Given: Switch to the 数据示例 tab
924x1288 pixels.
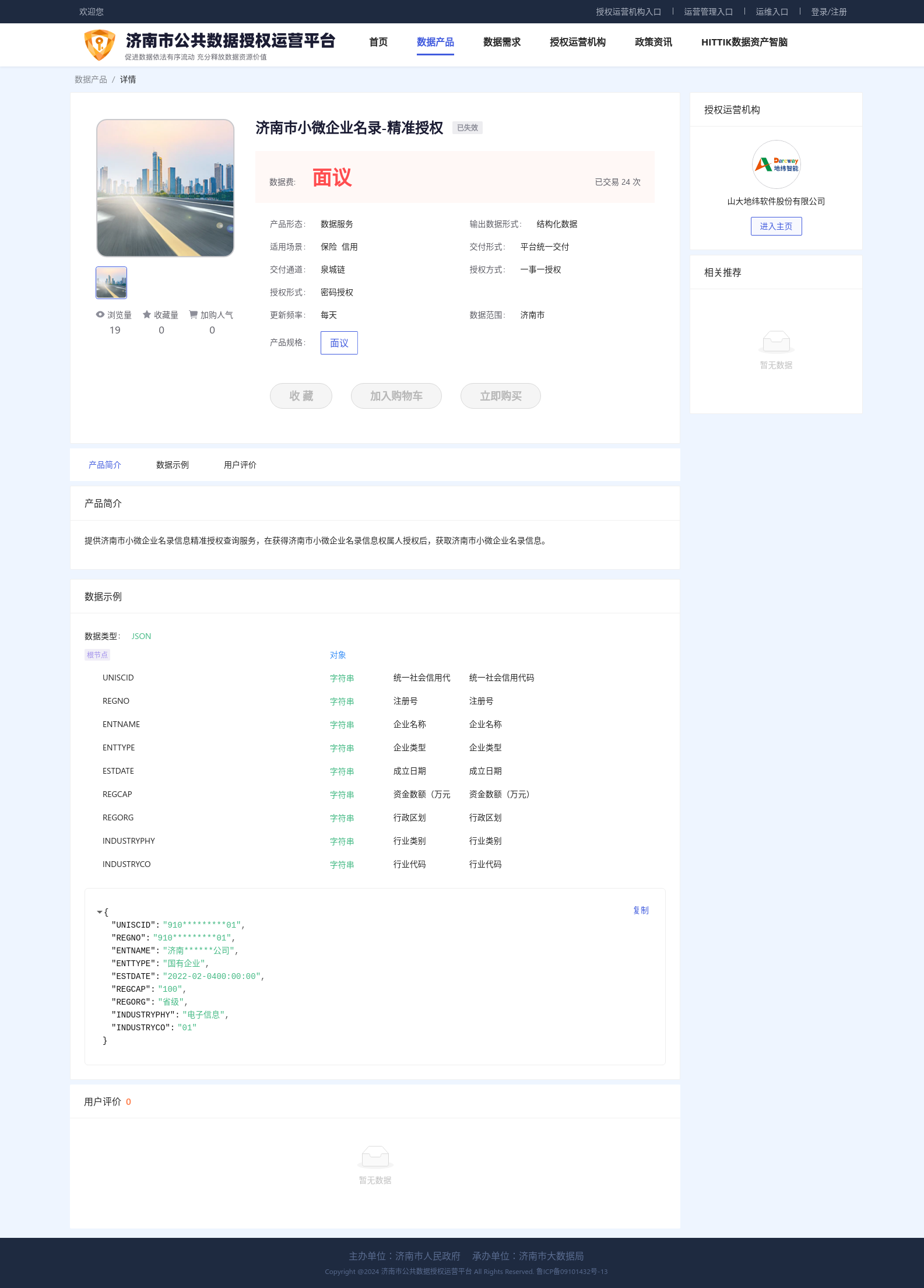Looking at the screenshot, I should click(173, 465).
